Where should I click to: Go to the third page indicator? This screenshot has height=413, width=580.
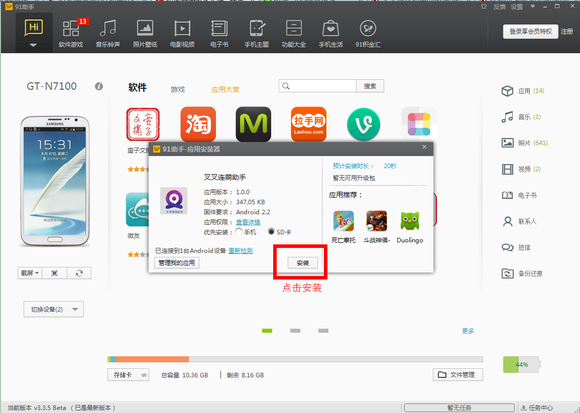coord(323,331)
